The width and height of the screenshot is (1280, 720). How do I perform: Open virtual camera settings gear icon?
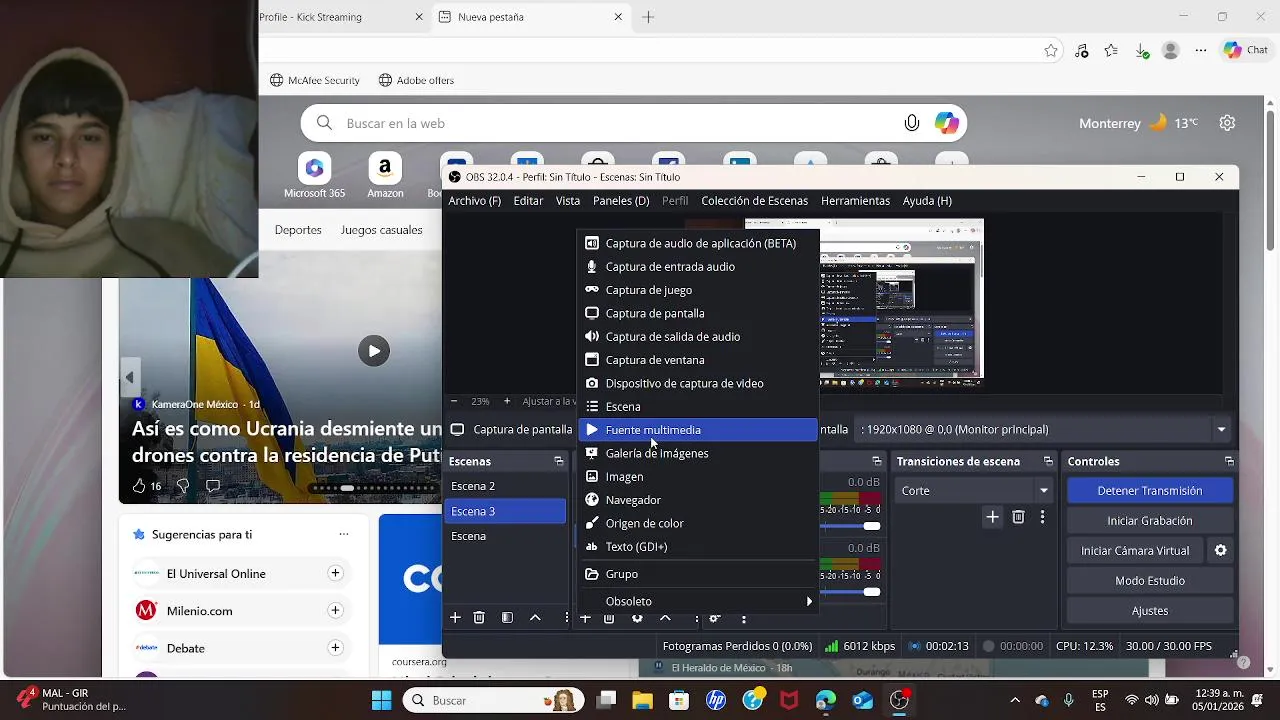coord(1220,551)
